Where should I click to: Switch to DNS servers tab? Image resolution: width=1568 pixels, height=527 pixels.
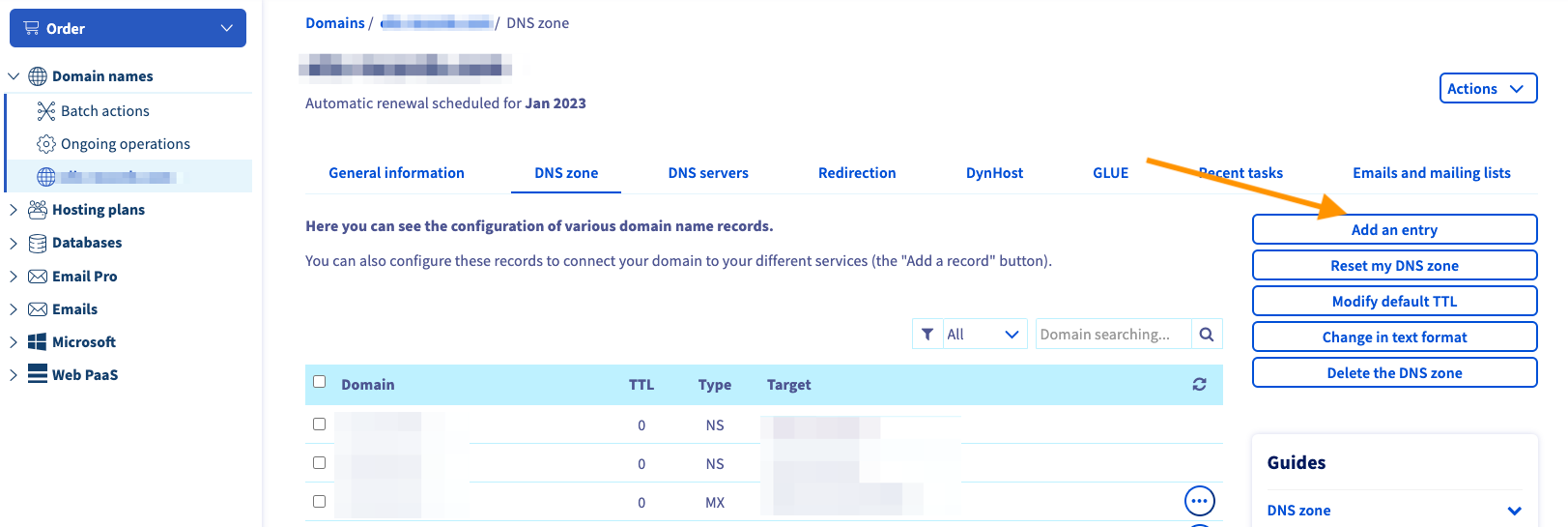[x=708, y=173]
